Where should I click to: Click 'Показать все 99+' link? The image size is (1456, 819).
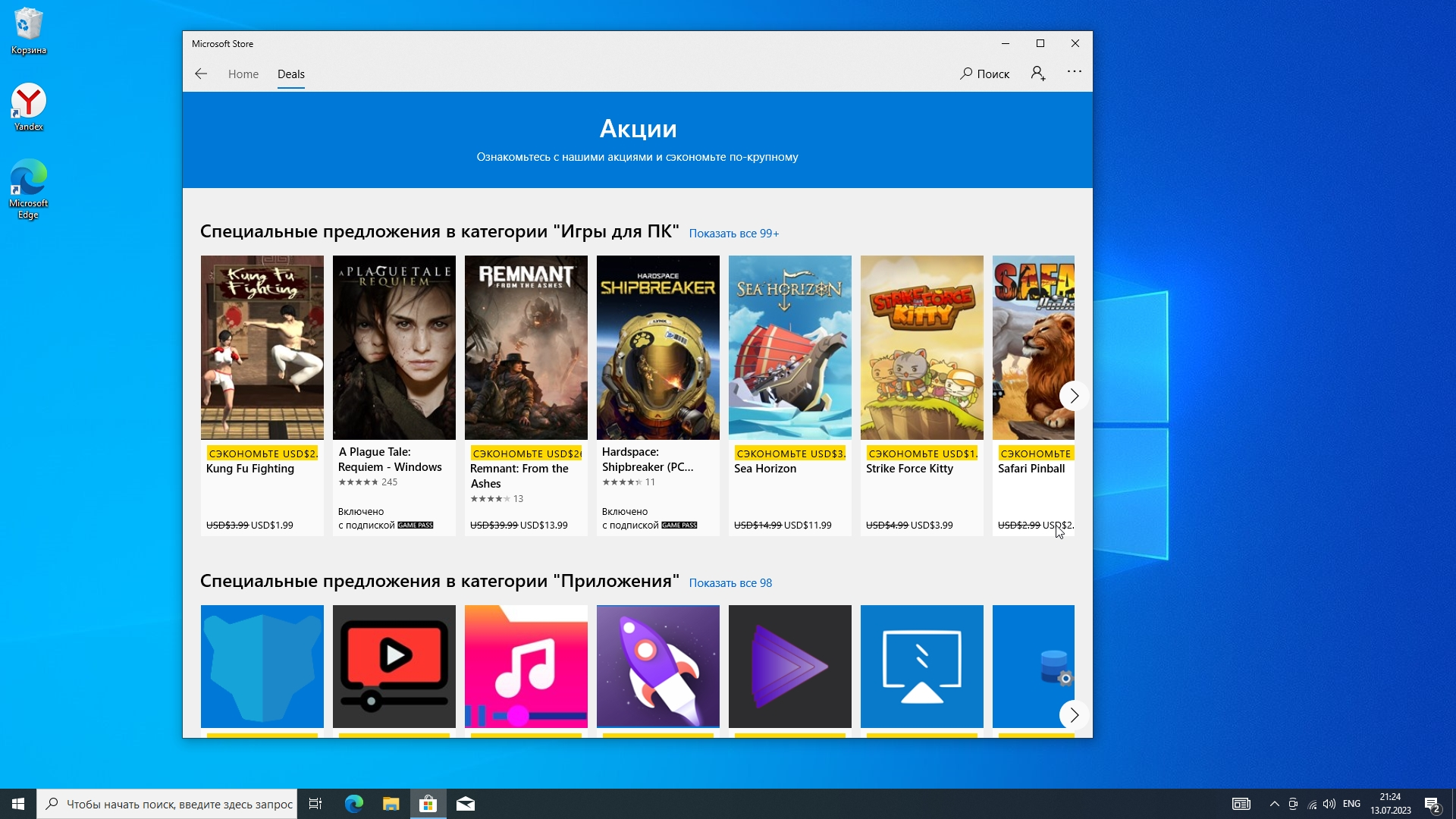733,234
